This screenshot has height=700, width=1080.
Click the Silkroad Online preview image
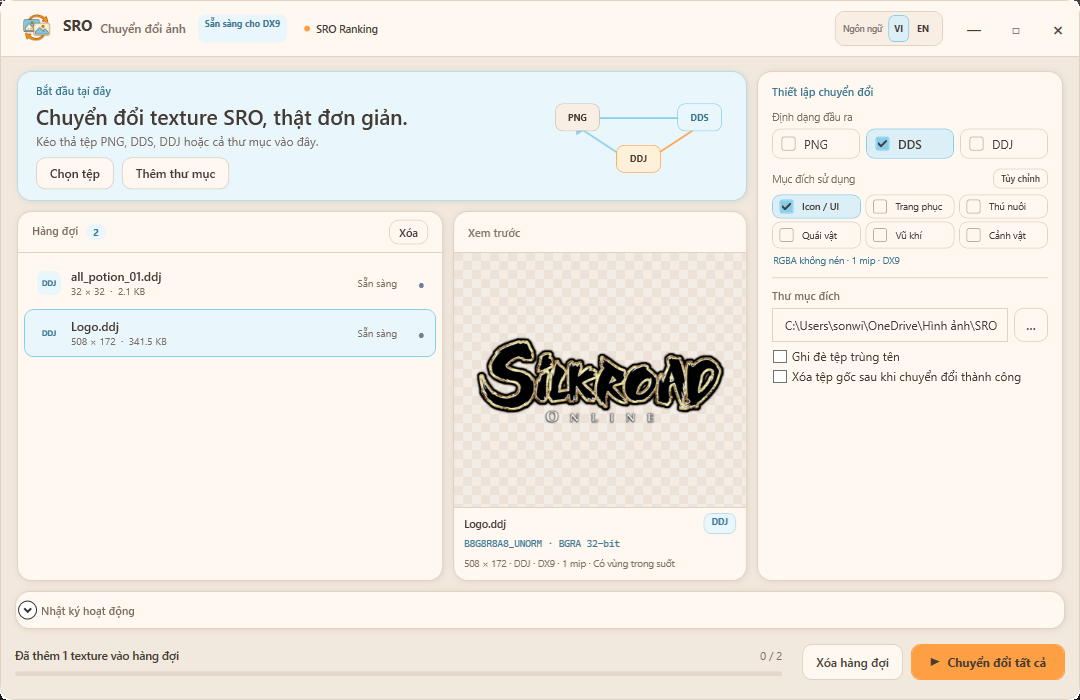click(x=600, y=382)
